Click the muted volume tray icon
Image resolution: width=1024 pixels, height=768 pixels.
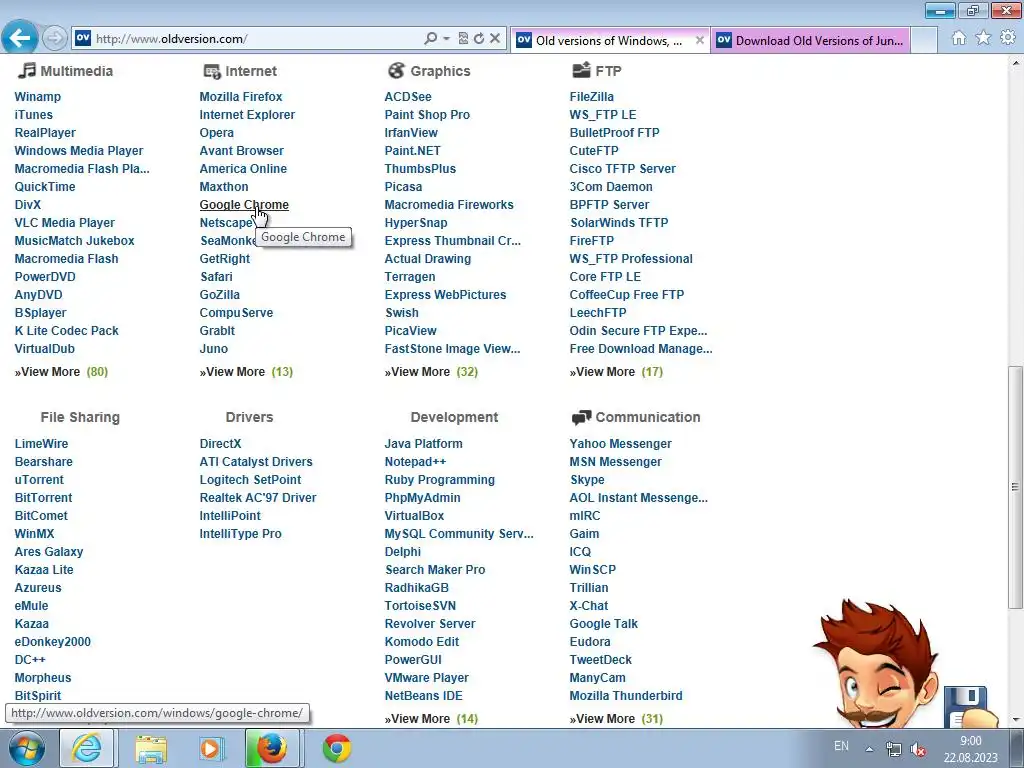tap(918, 749)
